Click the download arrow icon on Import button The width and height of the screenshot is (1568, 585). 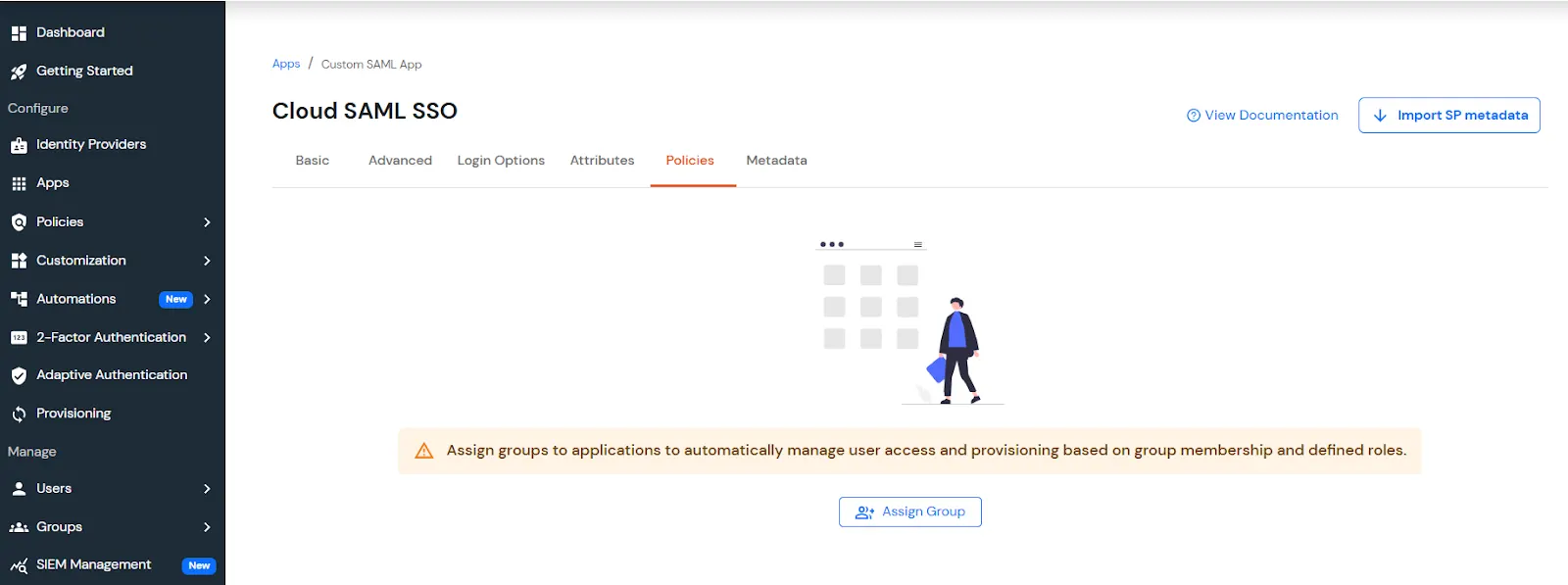tap(1380, 116)
